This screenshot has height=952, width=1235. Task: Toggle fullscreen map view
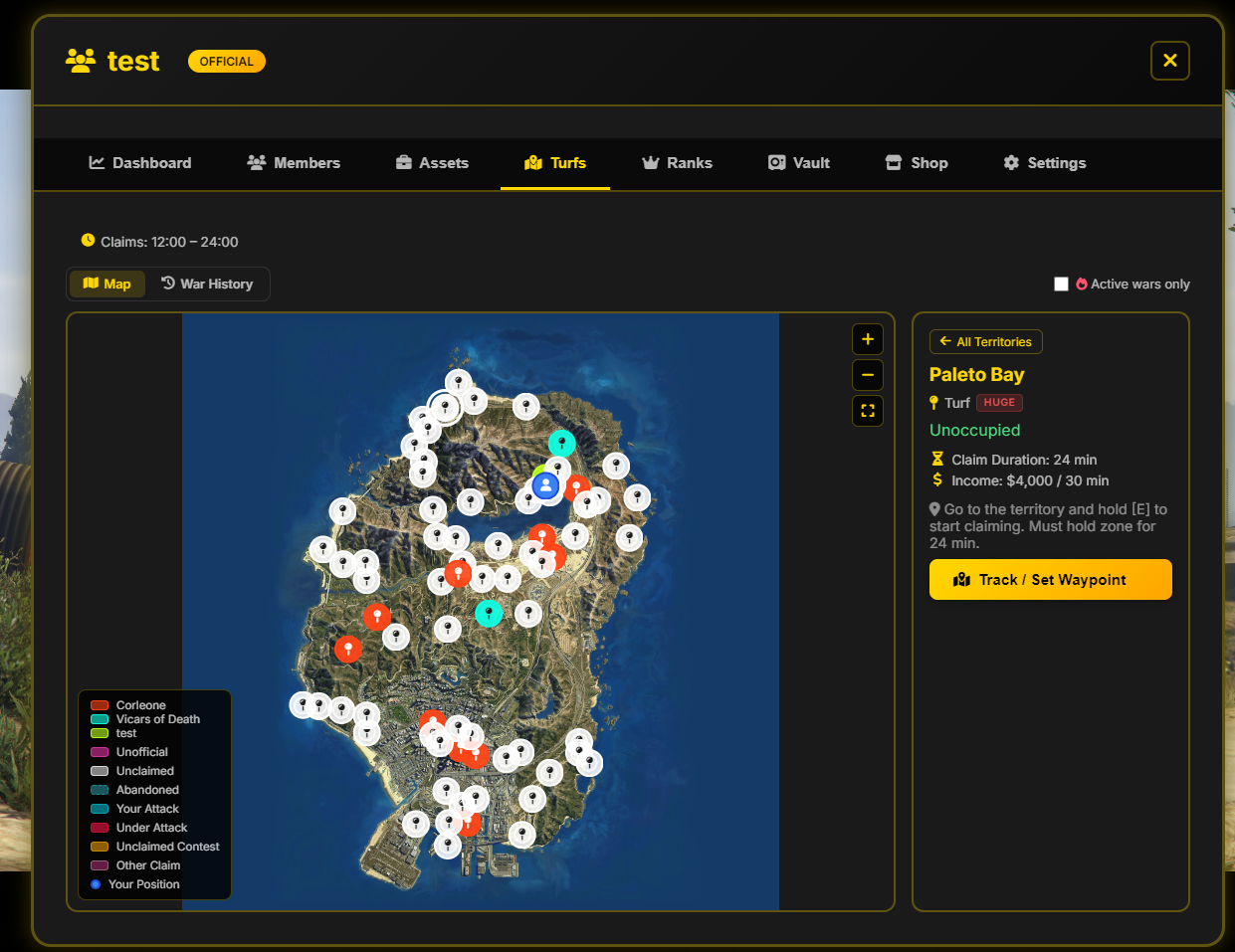click(868, 411)
